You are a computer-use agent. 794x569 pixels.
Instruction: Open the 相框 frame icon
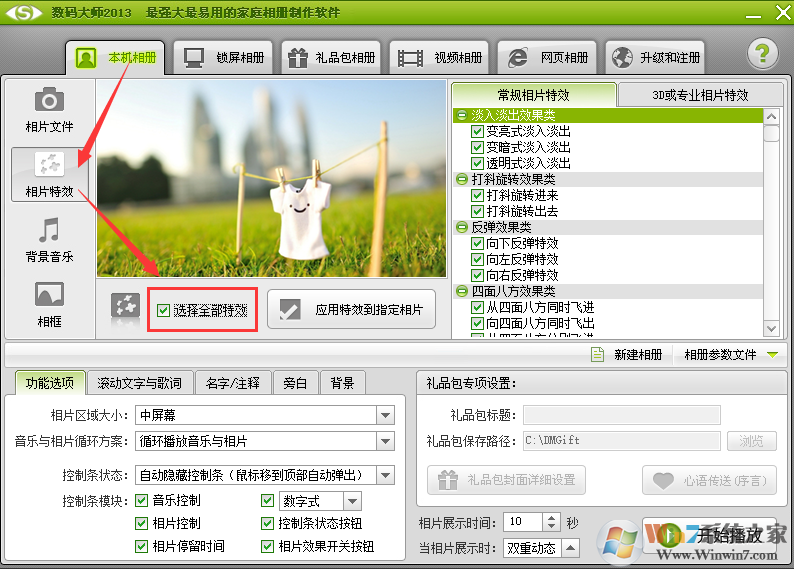[49, 294]
